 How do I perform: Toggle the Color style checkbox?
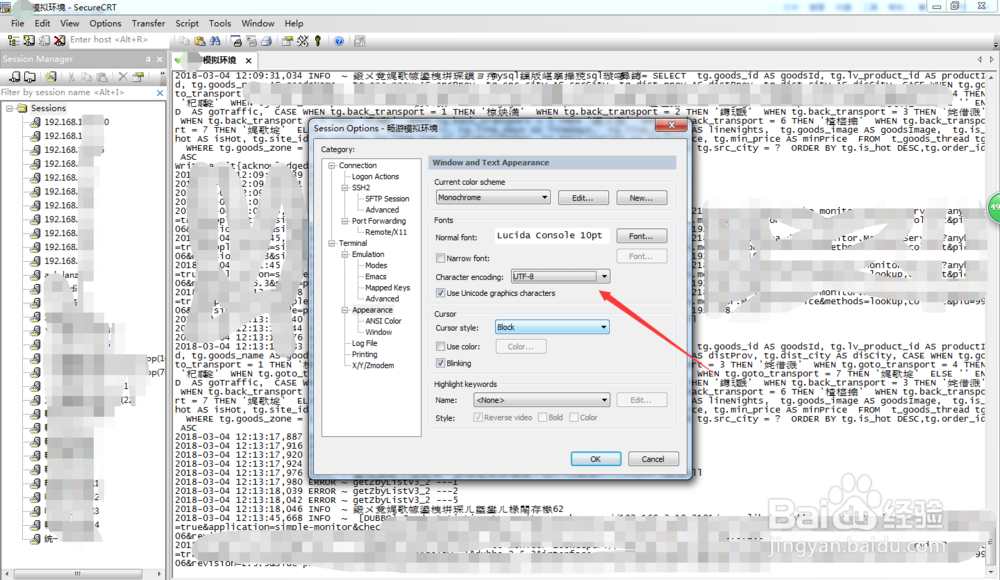(574, 417)
